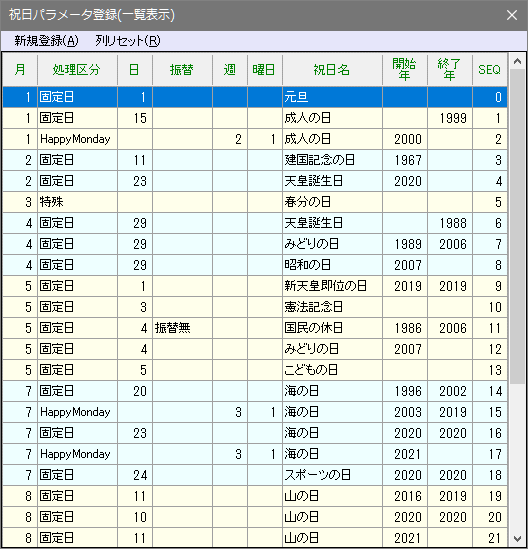Image resolution: width=528 pixels, height=549 pixels.
Task: Click SEQ value 10 cell
Action: point(489,307)
